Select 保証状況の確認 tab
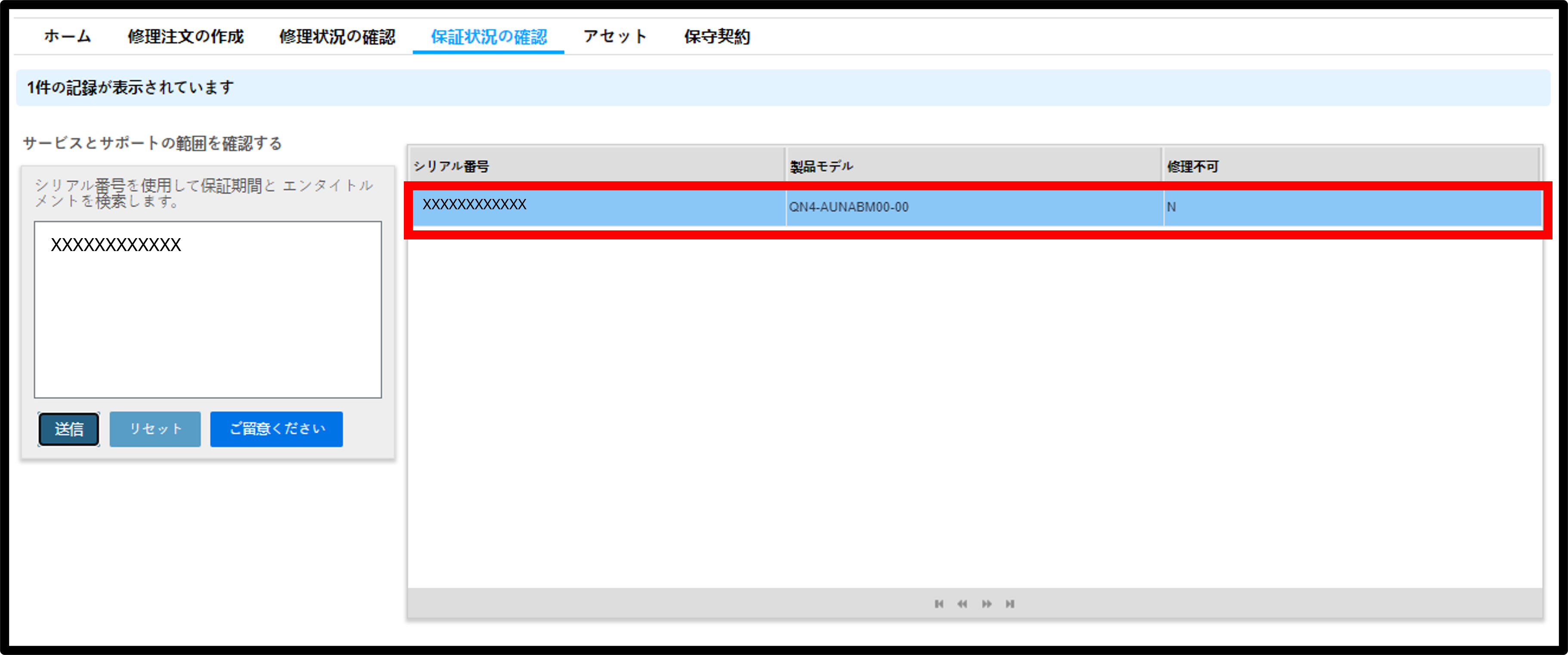The height and width of the screenshot is (655, 1568). [489, 37]
